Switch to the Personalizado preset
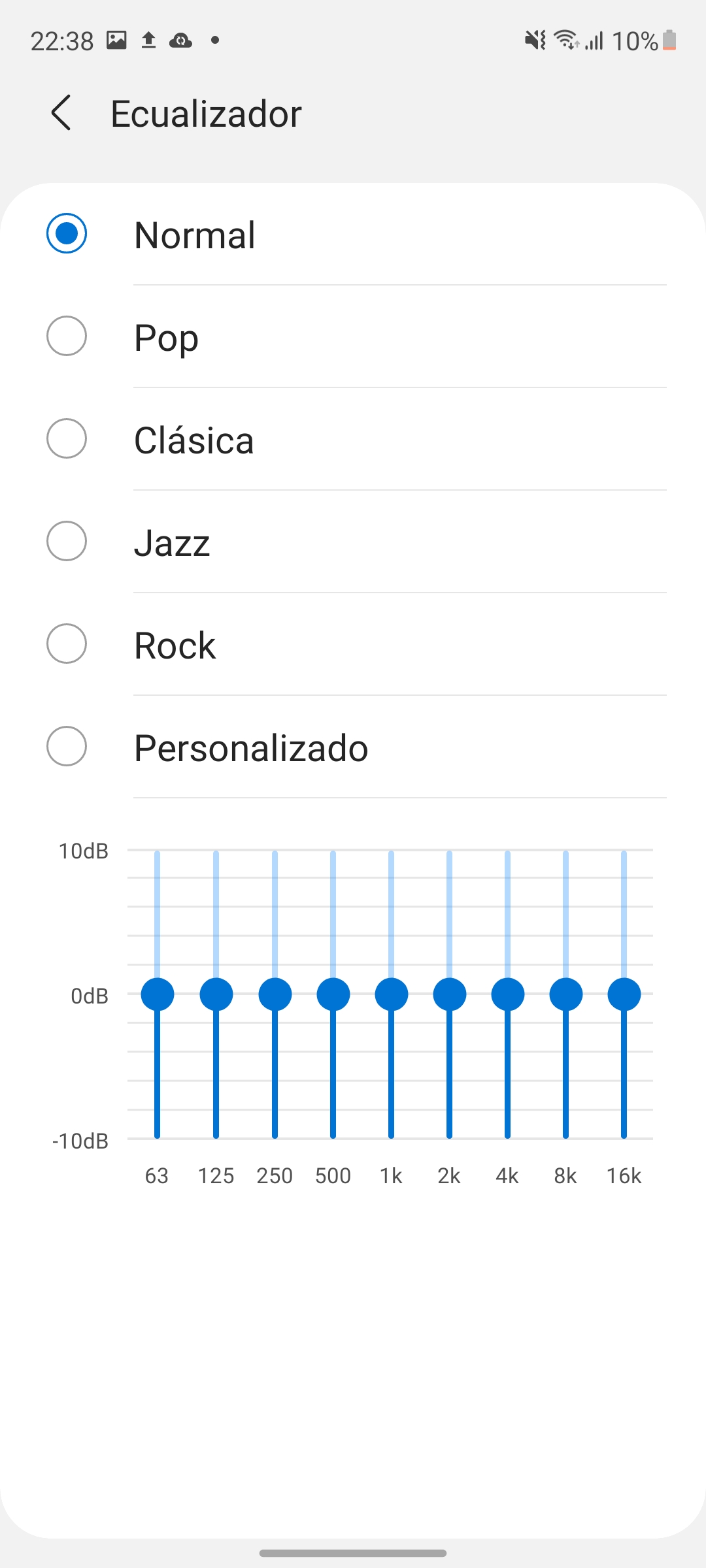Screen dimensions: 706x1568 click(x=67, y=746)
